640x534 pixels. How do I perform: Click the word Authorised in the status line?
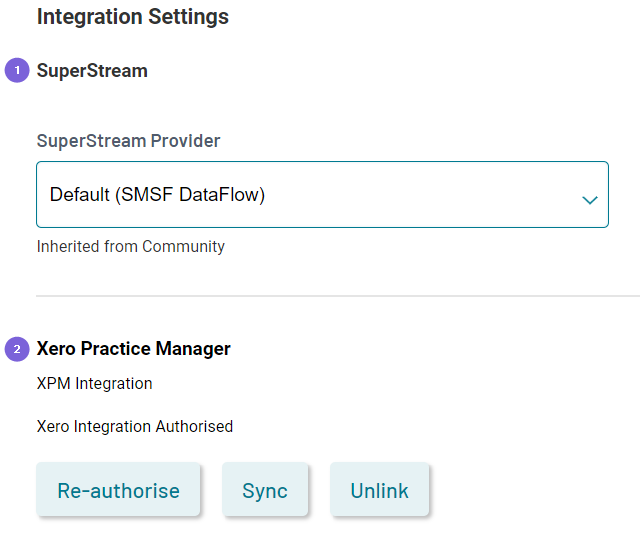click(194, 426)
